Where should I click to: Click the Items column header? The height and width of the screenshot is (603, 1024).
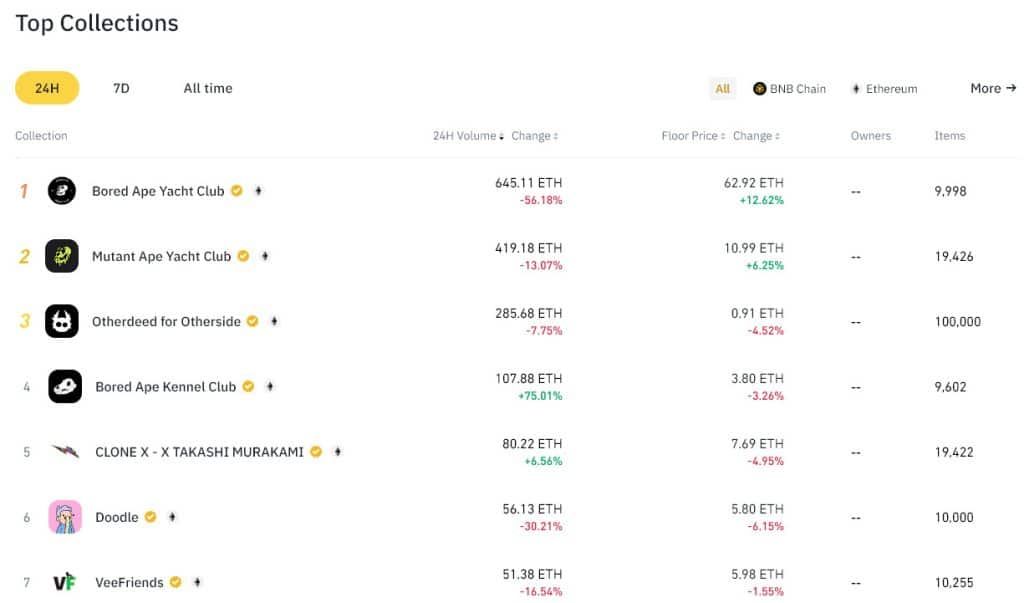coord(950,136)
